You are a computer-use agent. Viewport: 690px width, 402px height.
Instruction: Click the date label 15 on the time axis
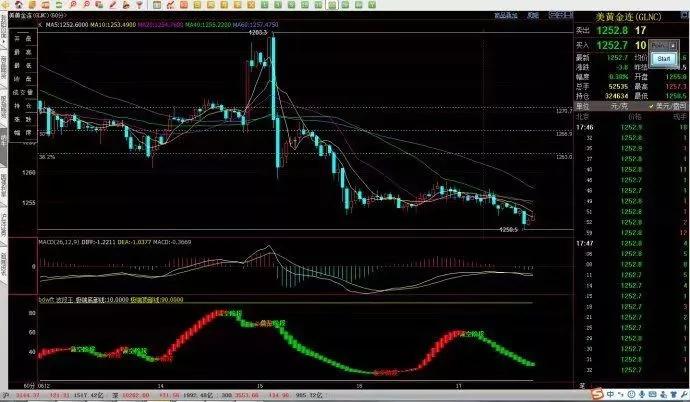pyautogui.click(x=260, y=386)
